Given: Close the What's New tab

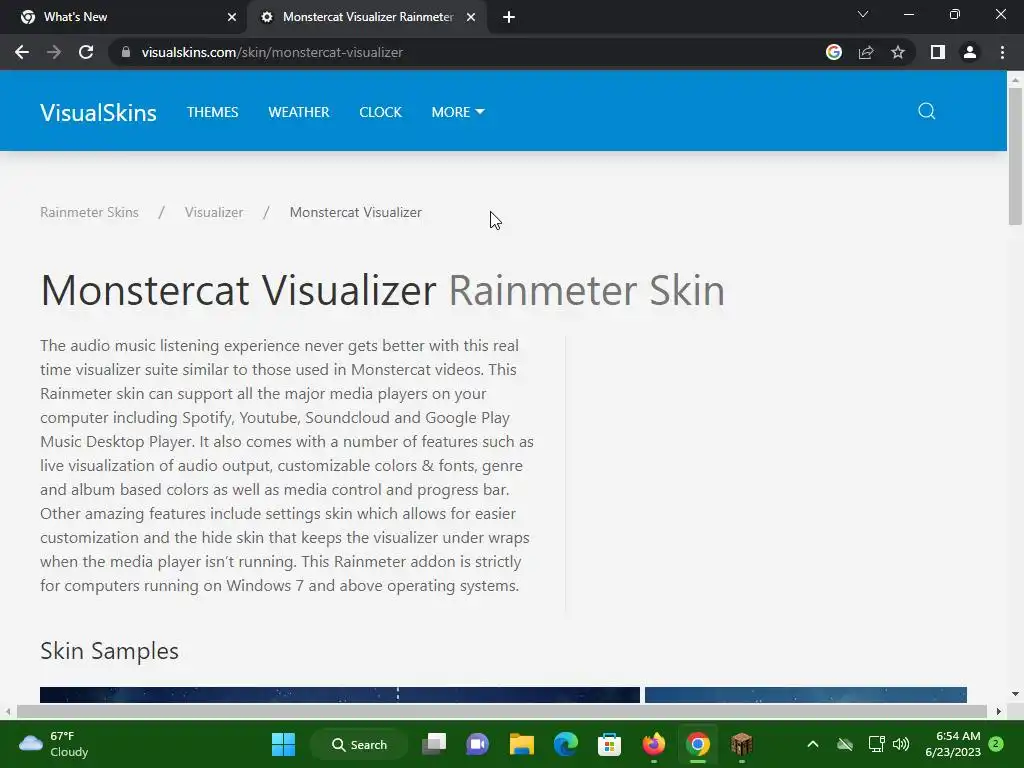Looking at the screenshot, I should pos(232,17).
